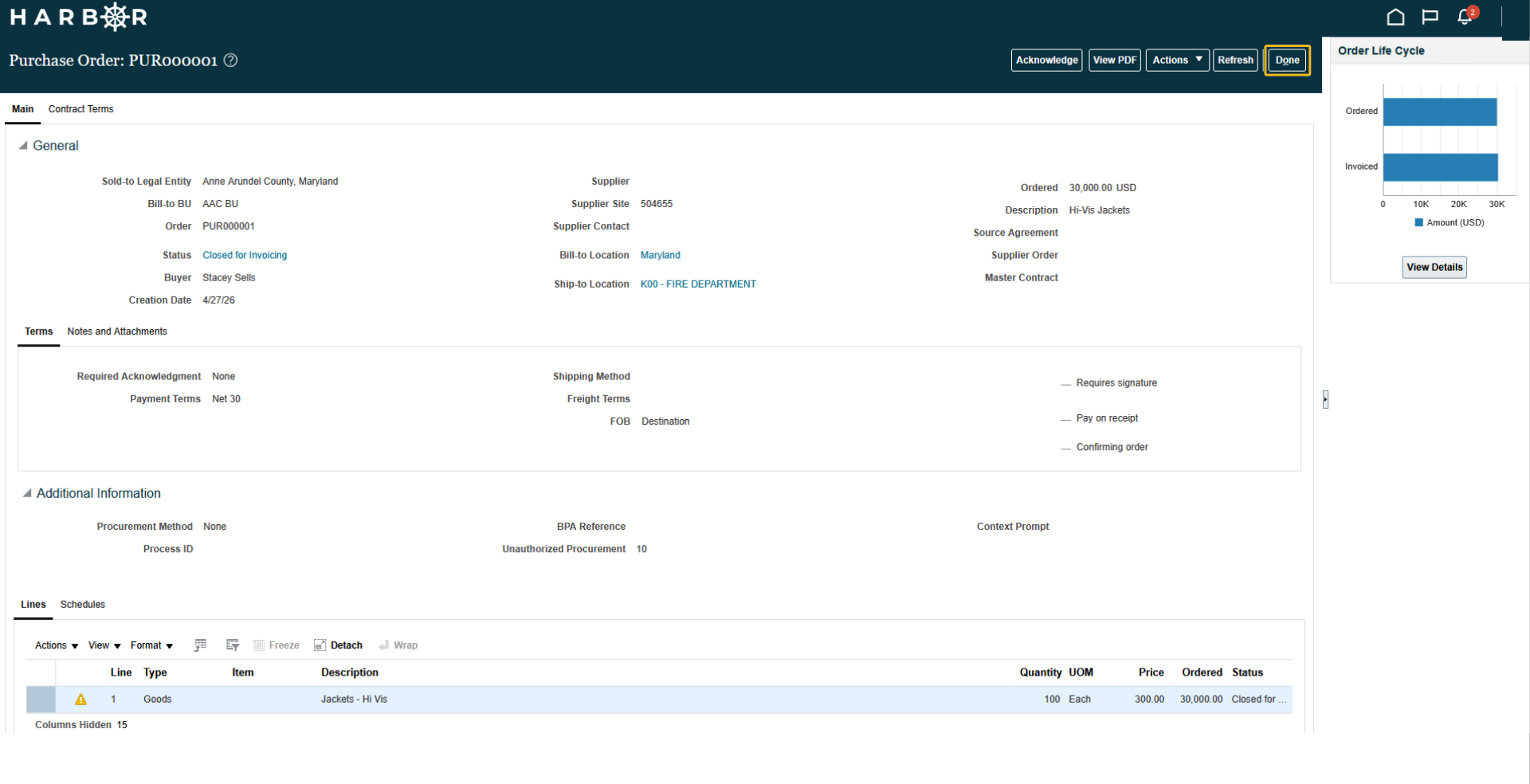
Task: Click the Quantity column header
Action: [x=1041, y=672]
